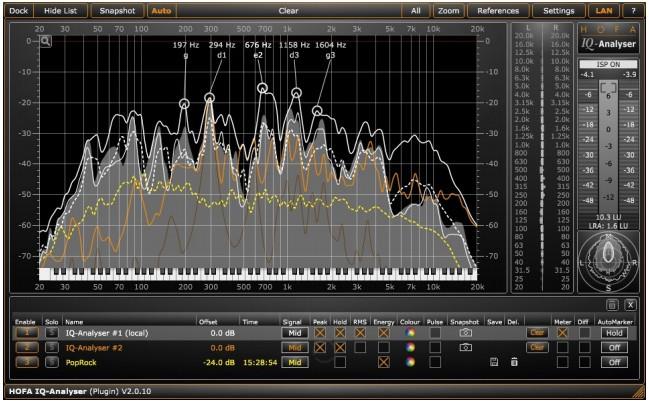Toggle Meter checkbox for IQ-Analyser #1
This screenshot has height=401, width=649.
click(x=562, y=332)
